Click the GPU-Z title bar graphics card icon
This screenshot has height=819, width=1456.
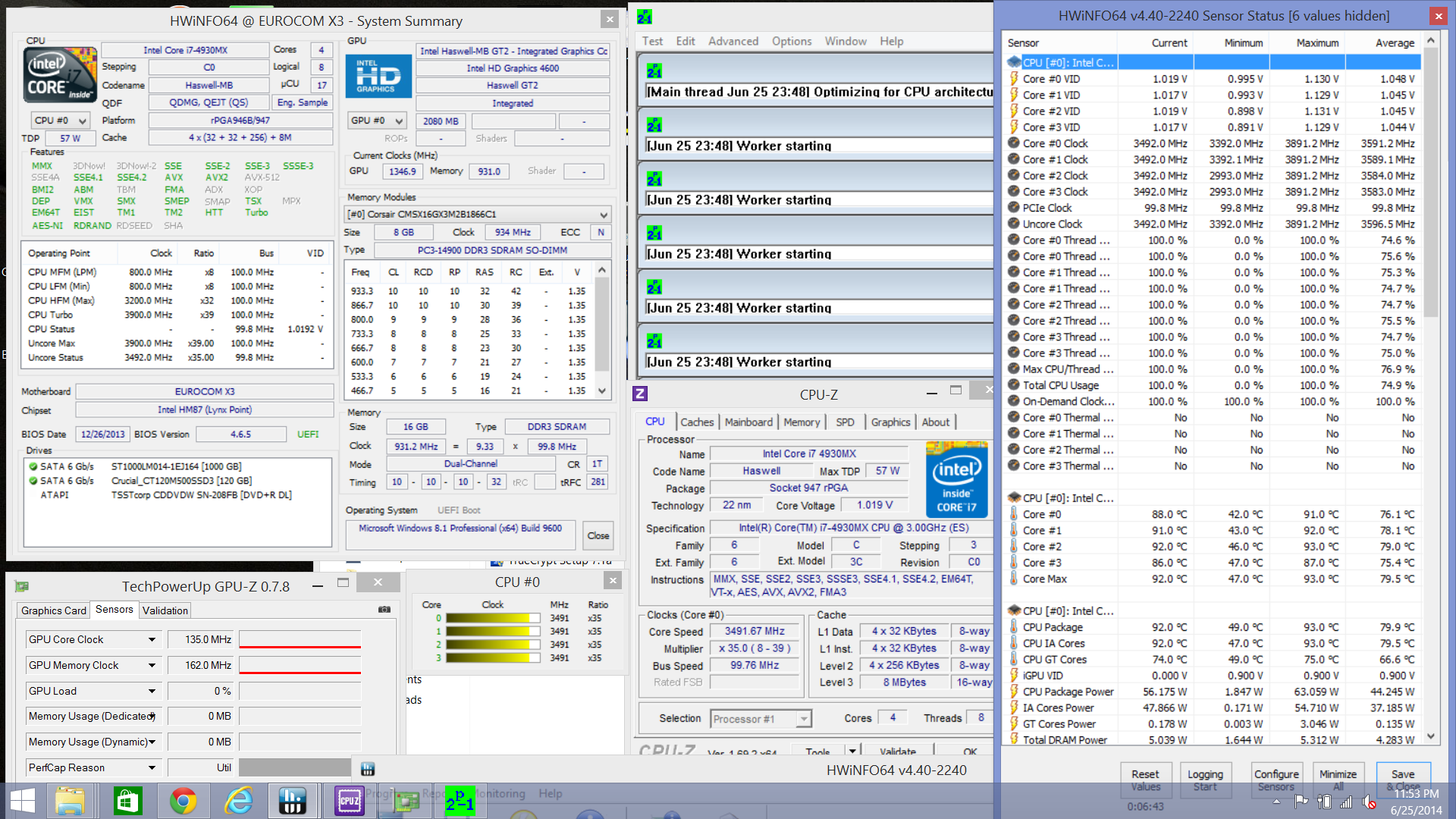pyautogui.click(x=22, y=586)
